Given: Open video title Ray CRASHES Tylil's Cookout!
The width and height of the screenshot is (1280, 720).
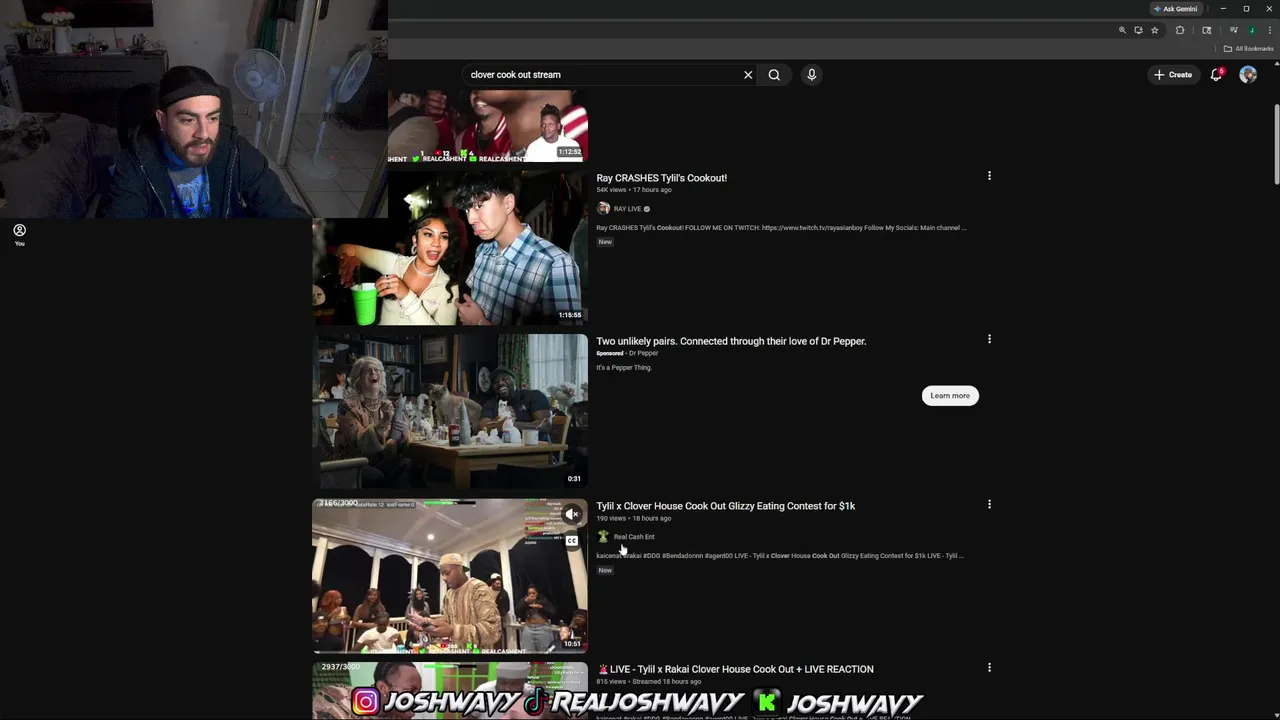Looking at the screenshot, I should pyautogui.click(x=662, y=178).
